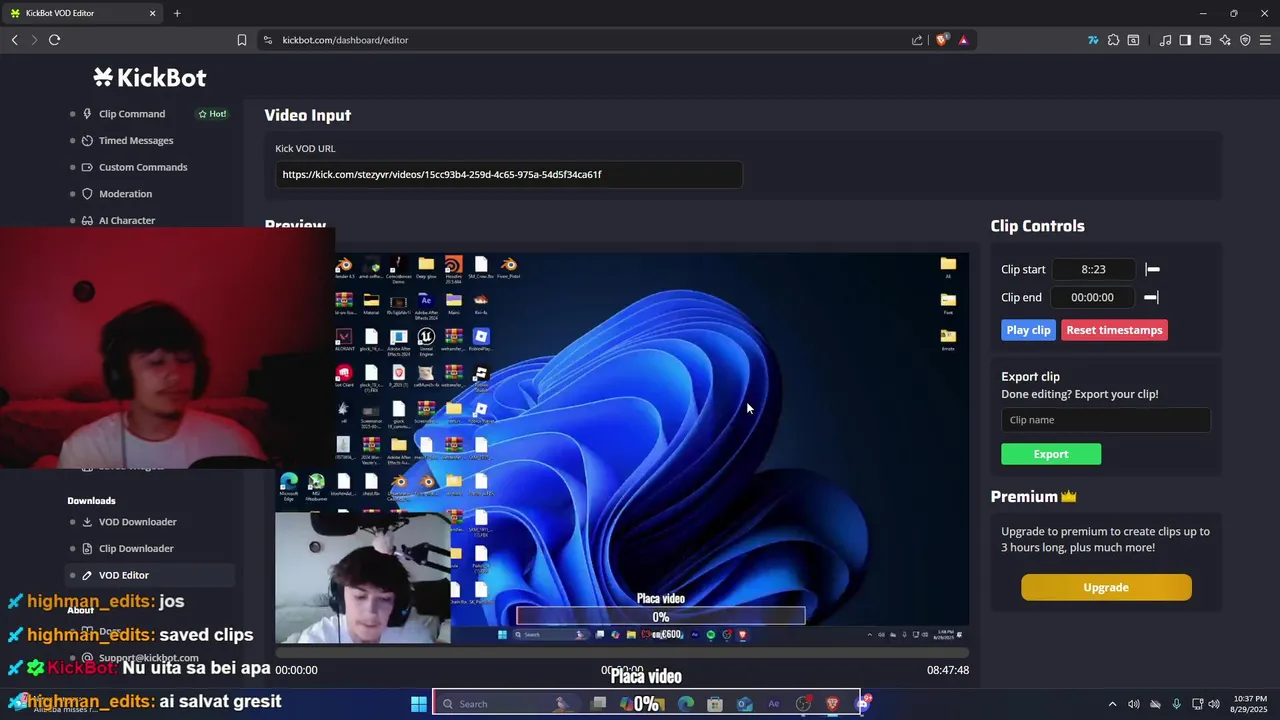Bookmark this page icon
The image size is (1280, 720).
242,40
